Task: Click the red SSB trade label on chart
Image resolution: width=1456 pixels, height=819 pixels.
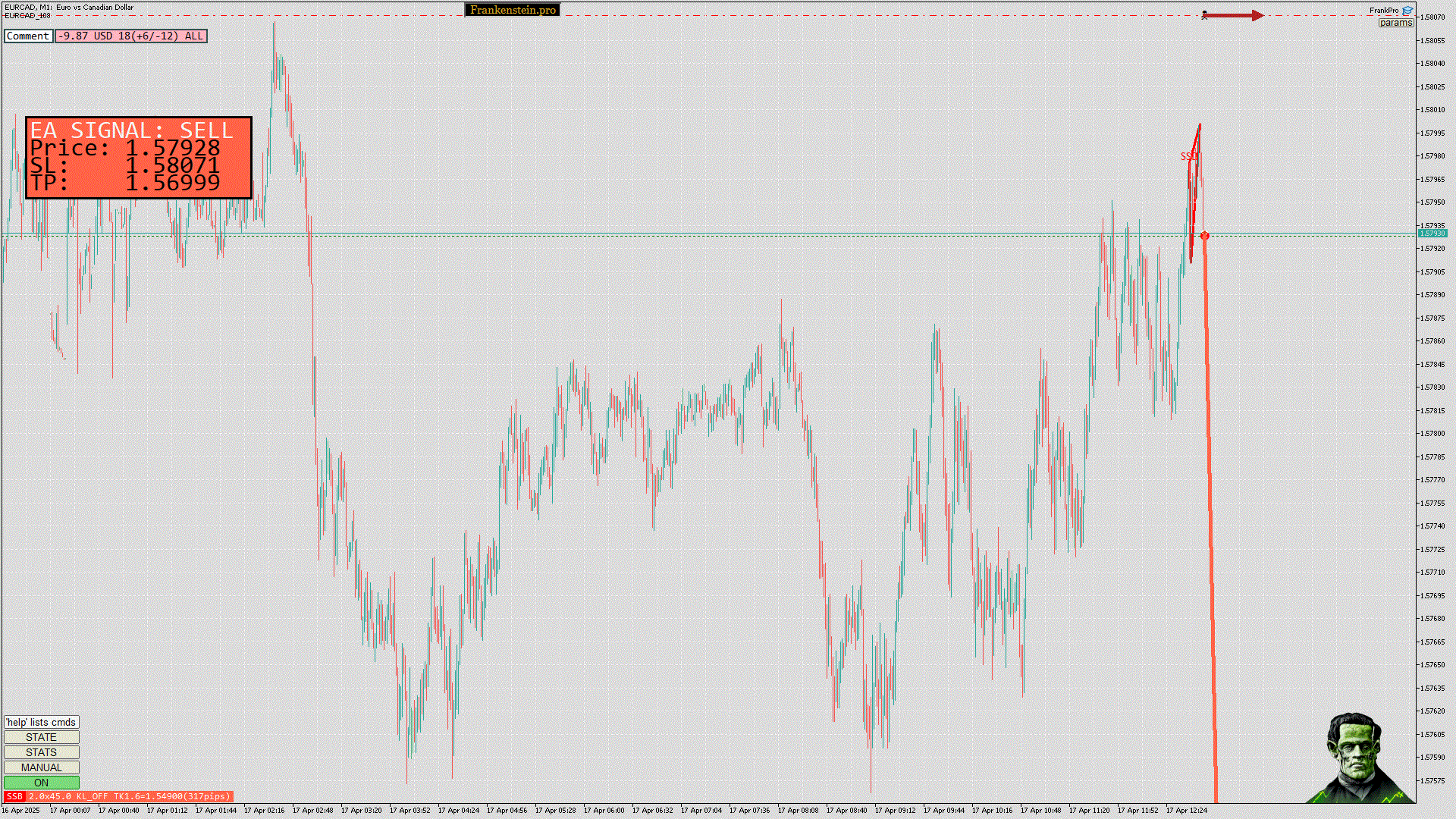Action: [x=1188, y=156]
